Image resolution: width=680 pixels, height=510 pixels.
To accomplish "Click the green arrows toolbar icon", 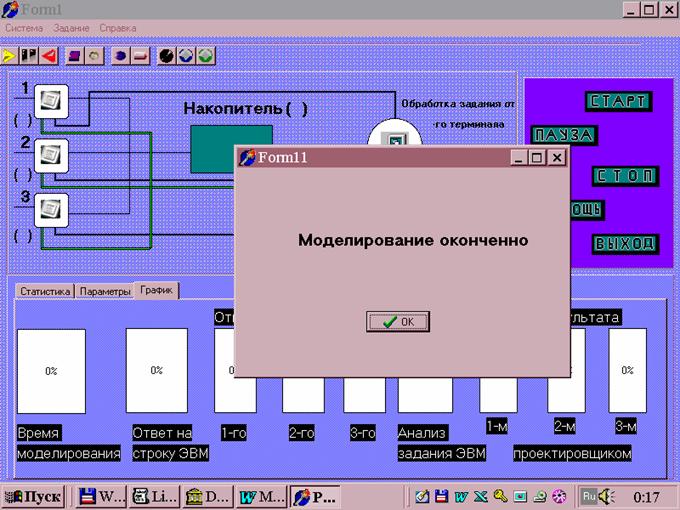I will 204,56.
